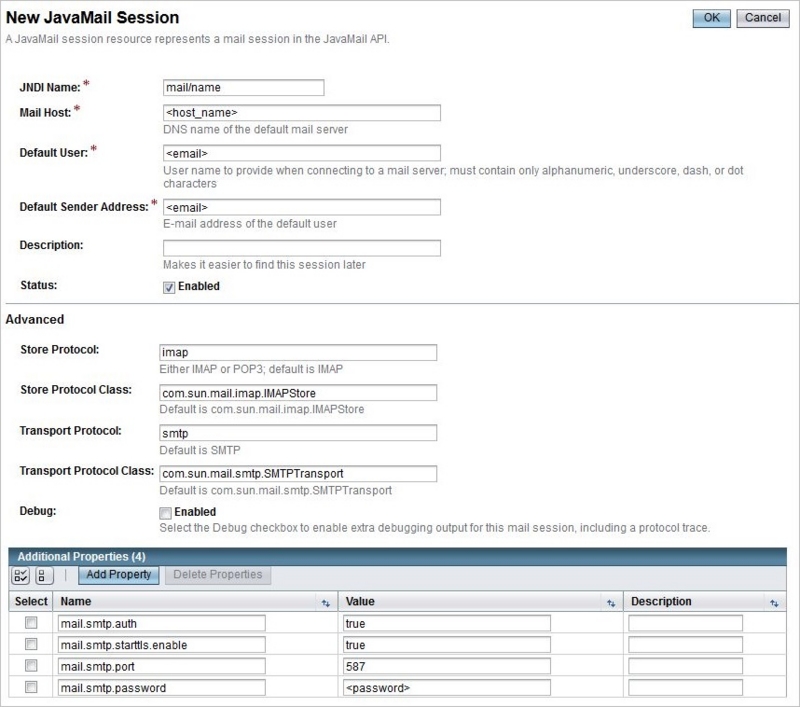Select the mail.smtp.auth property row checkbox
The image size is (800, 707).
[x=31, y=623]
